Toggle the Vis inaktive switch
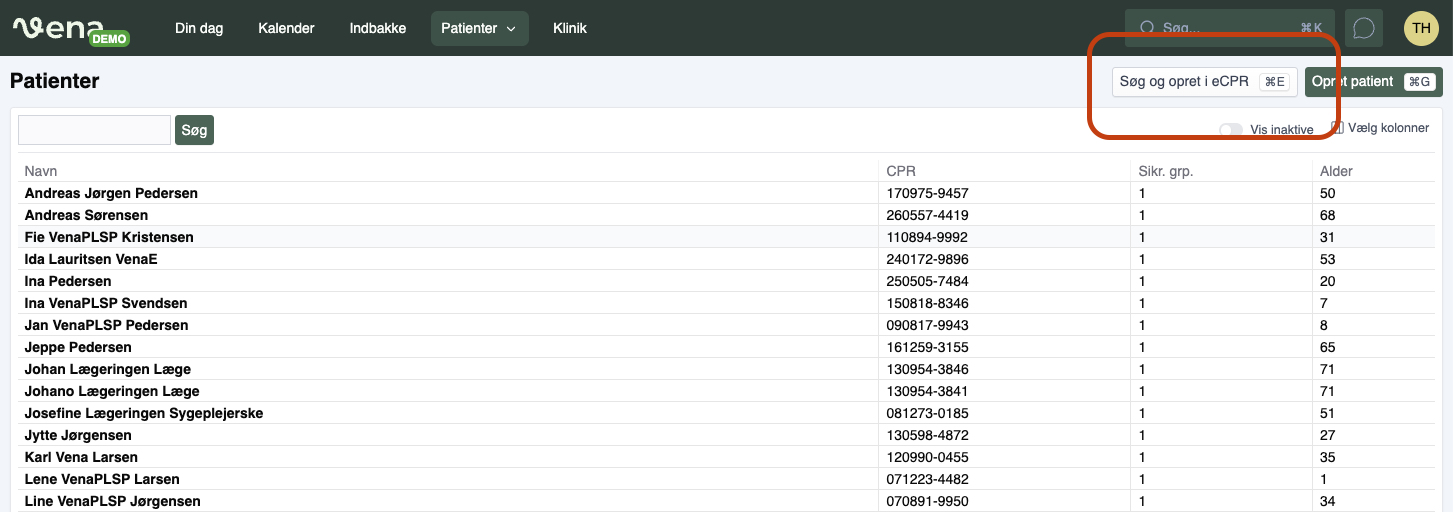This screenshot has height=512, width=1453. (1230, 130)
